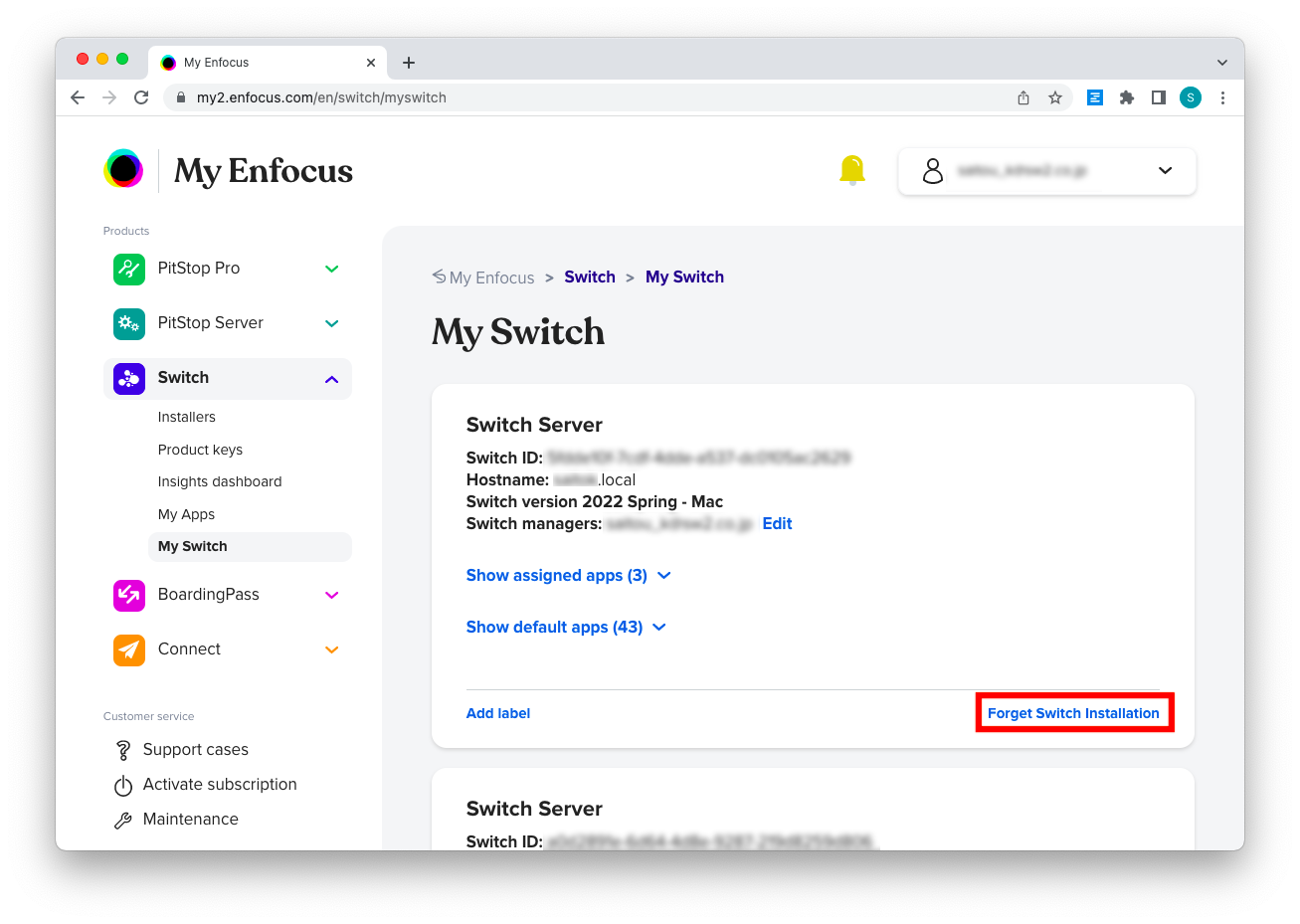Viewport: 1300px width, 924px height.
Task: Click the blue reader extension icon
Action: point(1095,97)
